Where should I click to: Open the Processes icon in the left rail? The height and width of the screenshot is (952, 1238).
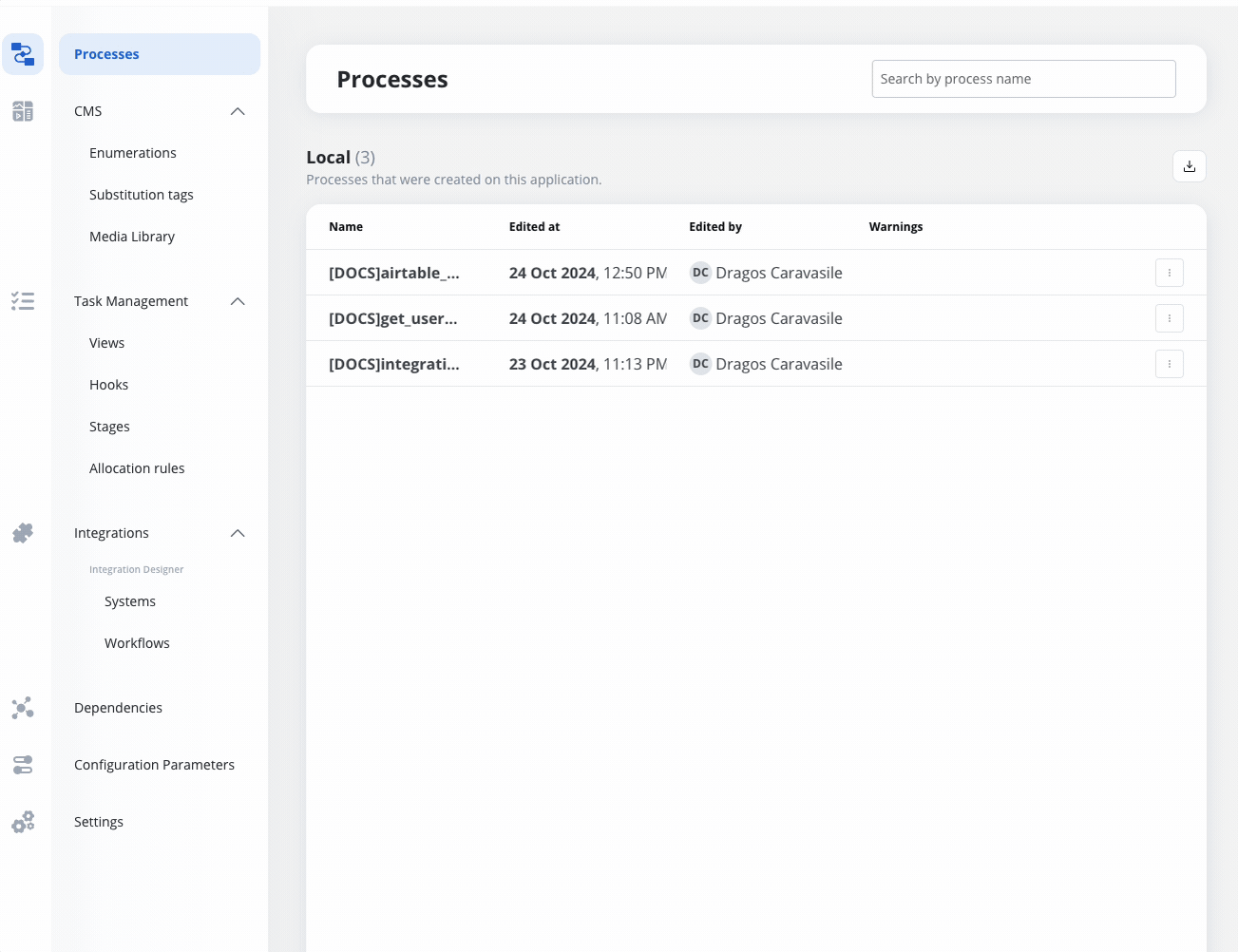(23, 54)
